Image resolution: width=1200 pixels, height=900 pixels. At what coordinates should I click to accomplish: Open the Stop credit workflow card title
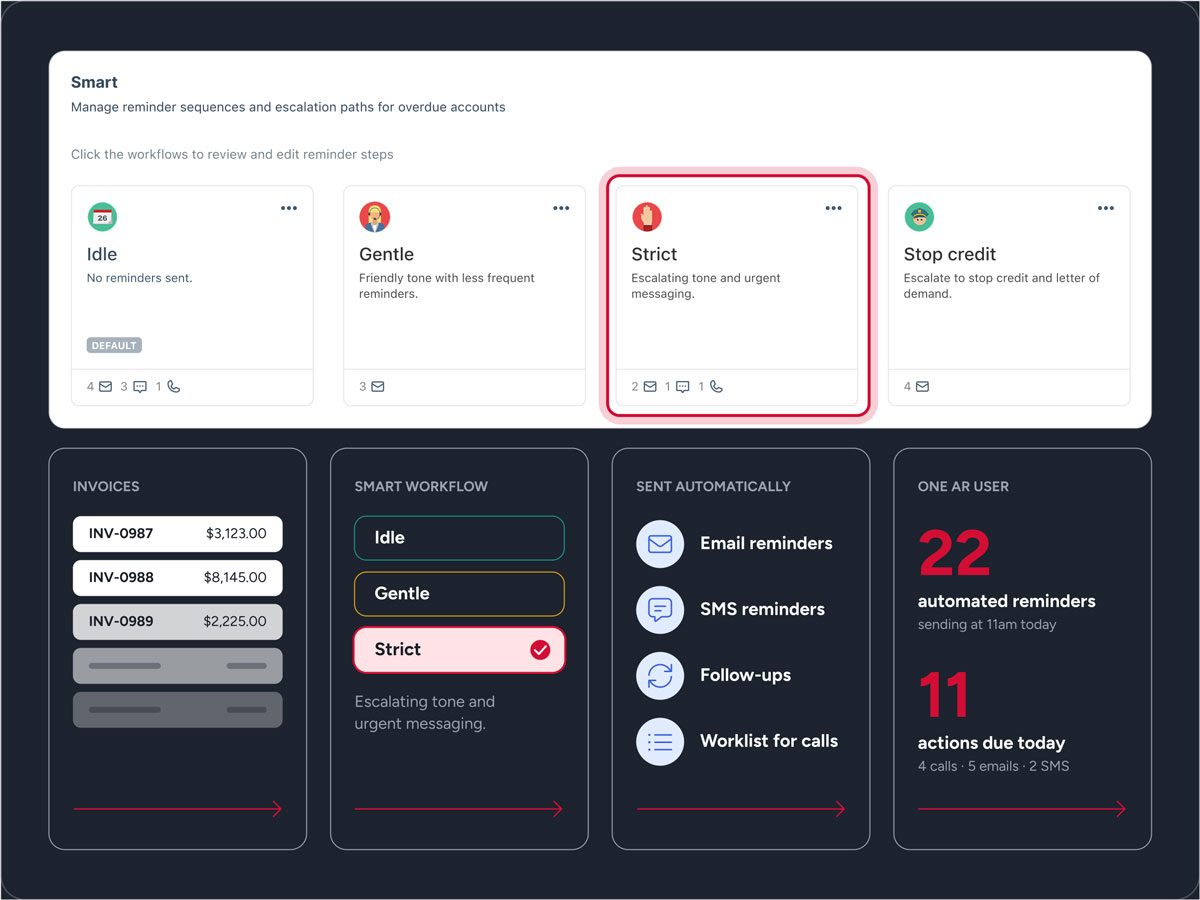pyautogui.click(x=950, y=254)
